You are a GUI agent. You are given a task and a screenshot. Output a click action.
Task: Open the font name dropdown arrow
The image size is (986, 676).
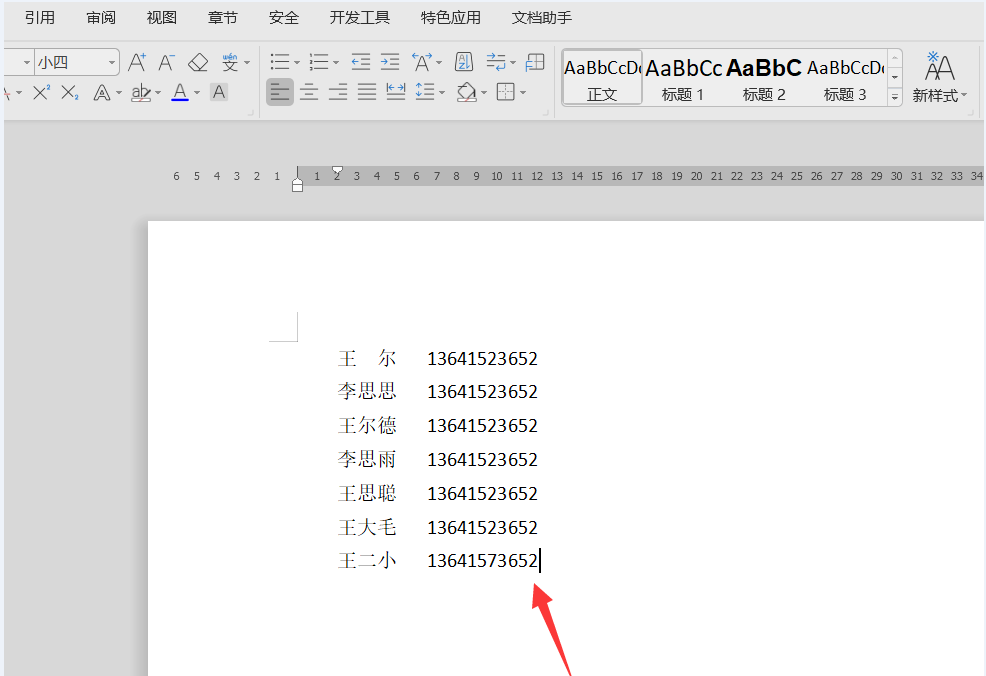pos(26,62)
